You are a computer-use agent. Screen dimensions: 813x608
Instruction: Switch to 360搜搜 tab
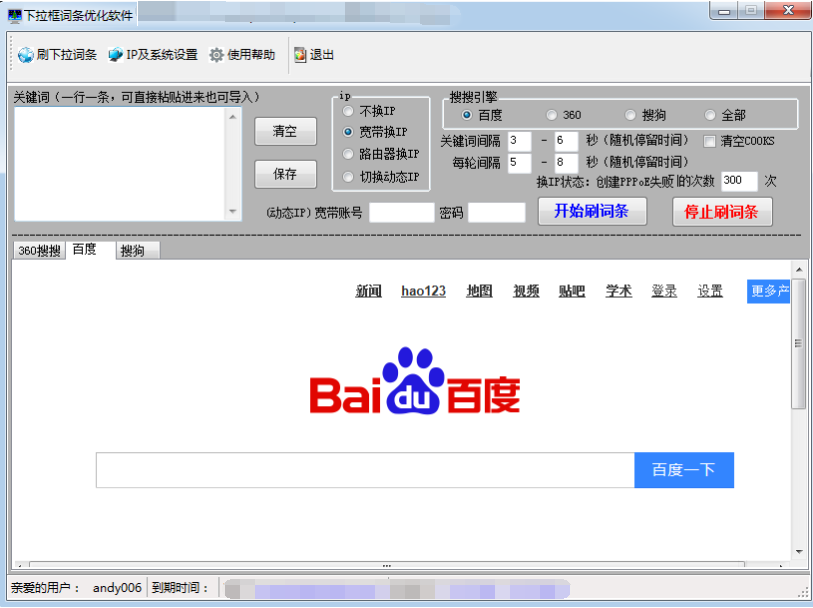(x=39, y=251)
